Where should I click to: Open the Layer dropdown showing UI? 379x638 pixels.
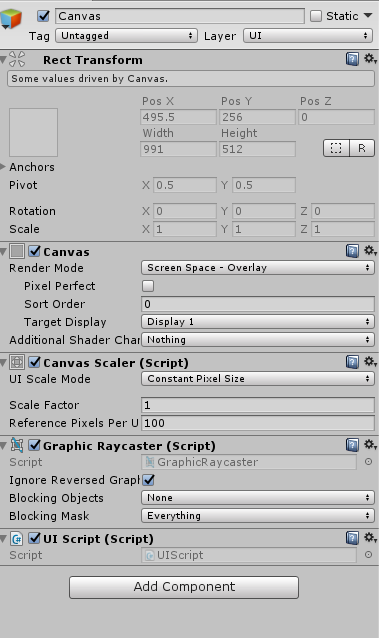point(308,36)
